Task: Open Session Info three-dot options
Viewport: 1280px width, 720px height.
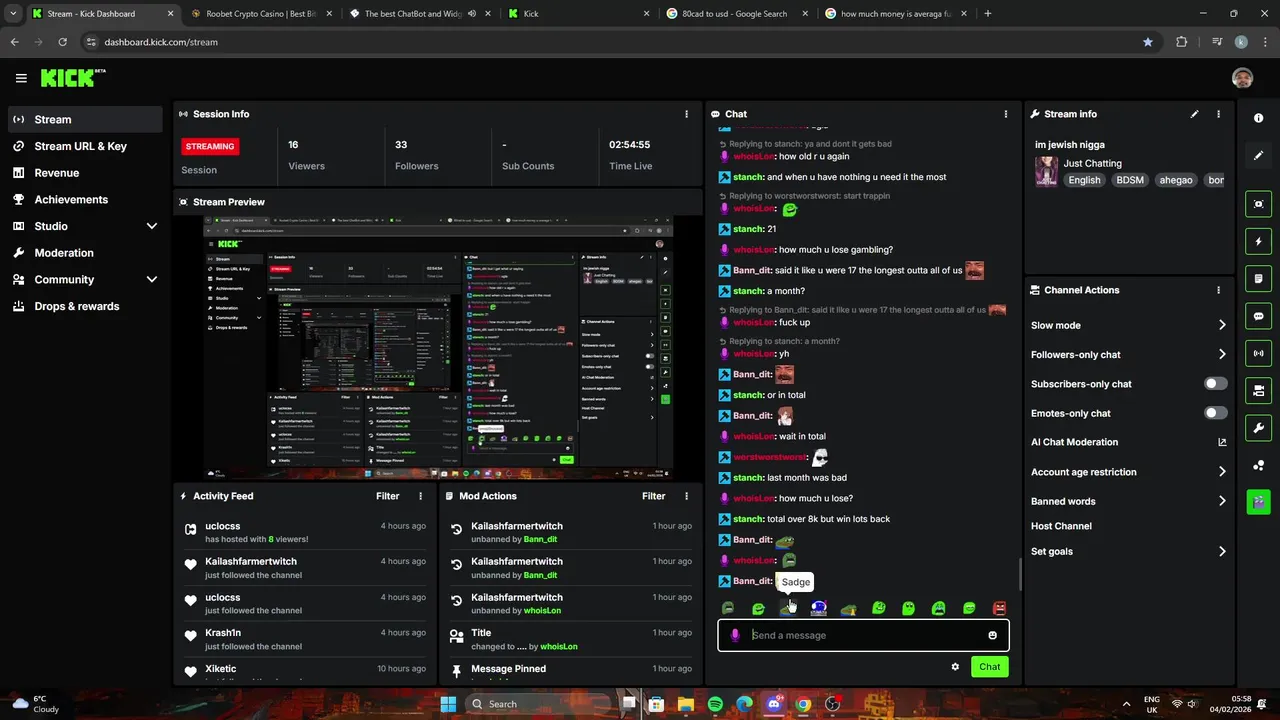Action: tap(686, 114)
